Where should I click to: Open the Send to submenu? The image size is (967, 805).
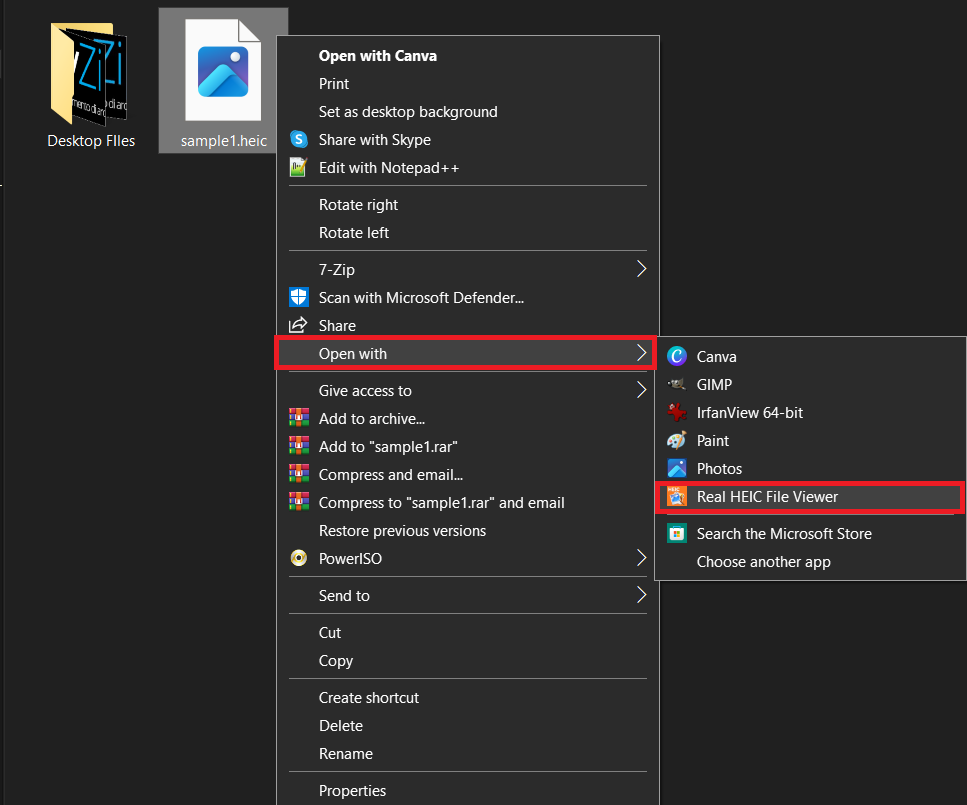click(x=345, y=595)
